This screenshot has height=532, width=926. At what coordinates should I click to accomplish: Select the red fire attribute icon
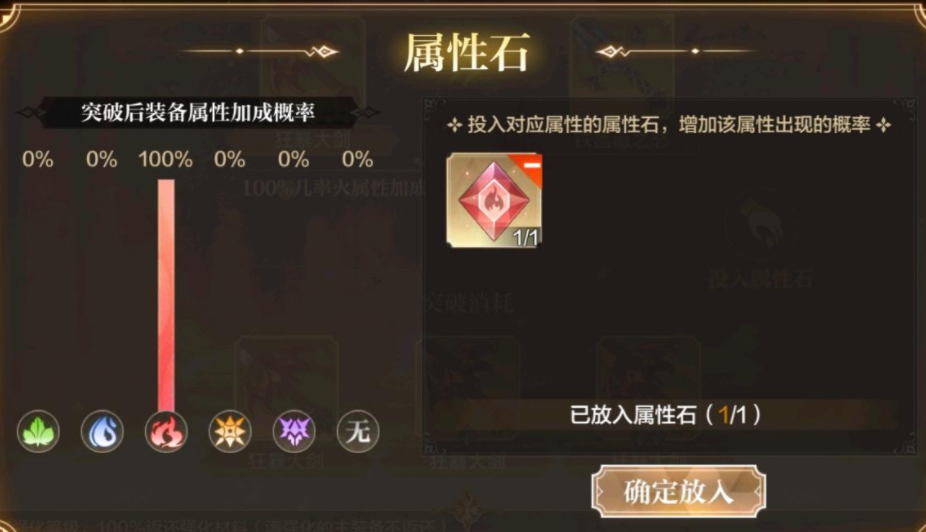[166, 432]
